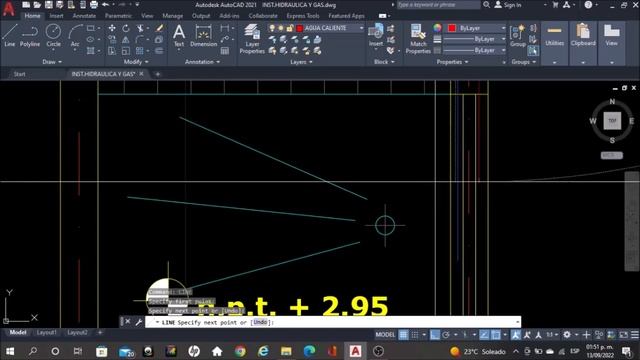Select the Mirror tool
Image resolution: width=640 pixels, height=360 pixels.
pos(126,40)
